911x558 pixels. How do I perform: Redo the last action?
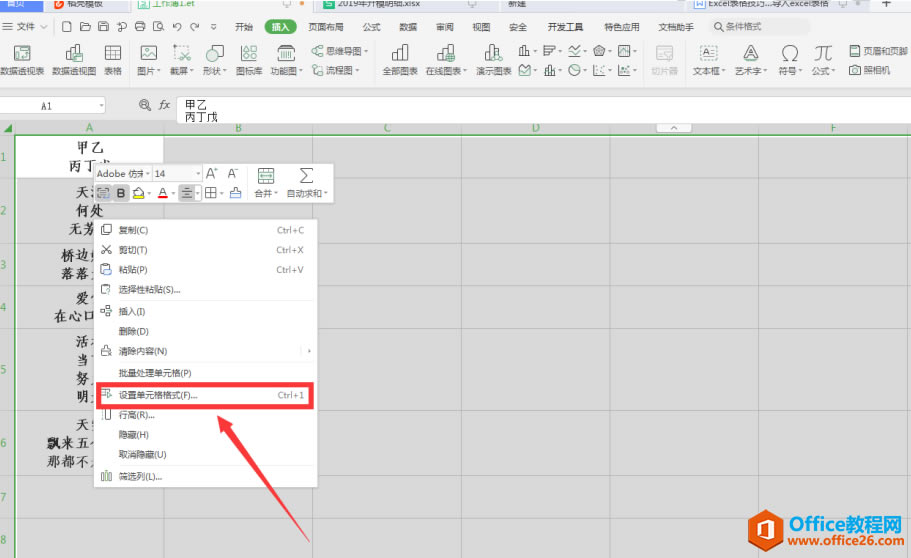tap(195, 27)
